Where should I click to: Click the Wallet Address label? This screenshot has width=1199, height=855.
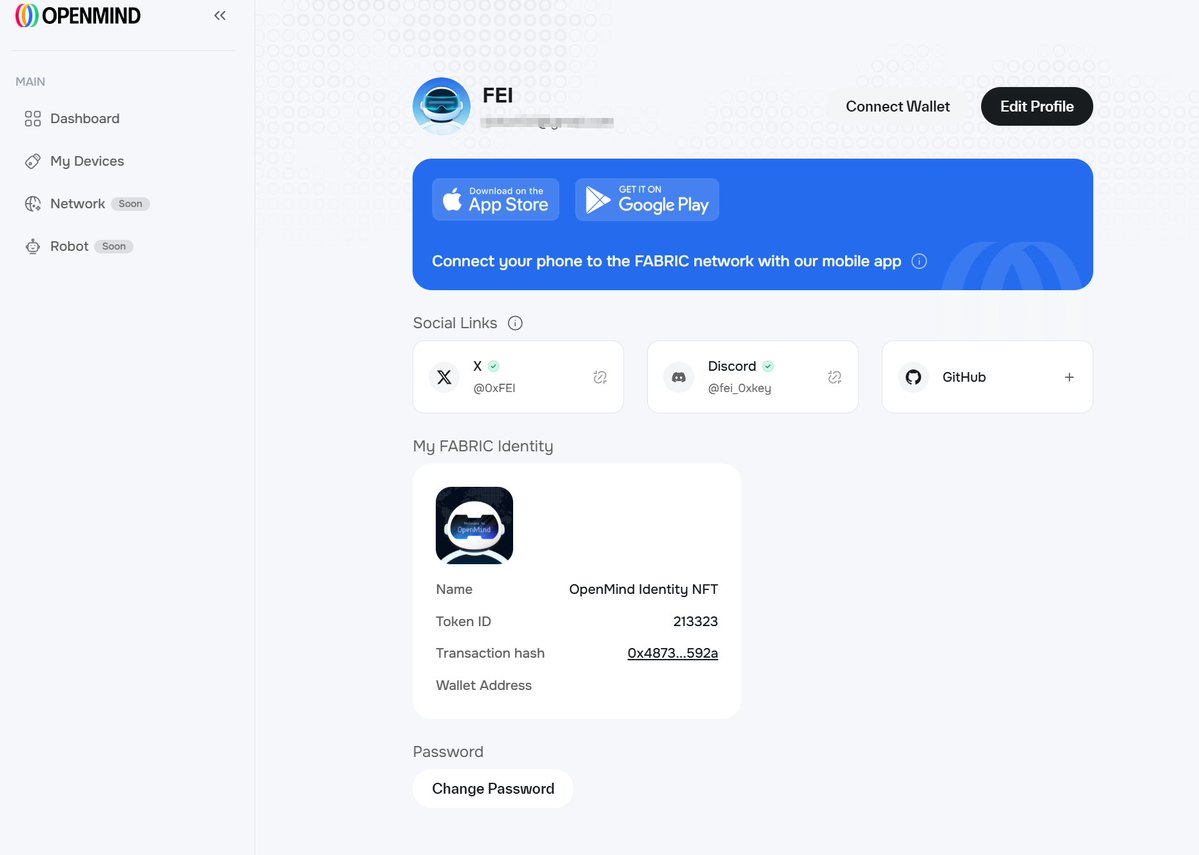483,685
